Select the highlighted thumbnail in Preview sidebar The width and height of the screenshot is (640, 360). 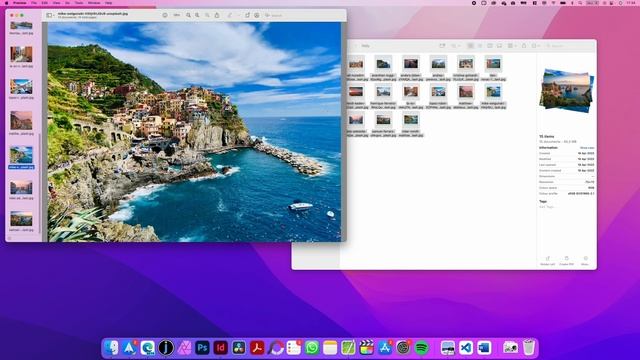[x=21, y=158]
